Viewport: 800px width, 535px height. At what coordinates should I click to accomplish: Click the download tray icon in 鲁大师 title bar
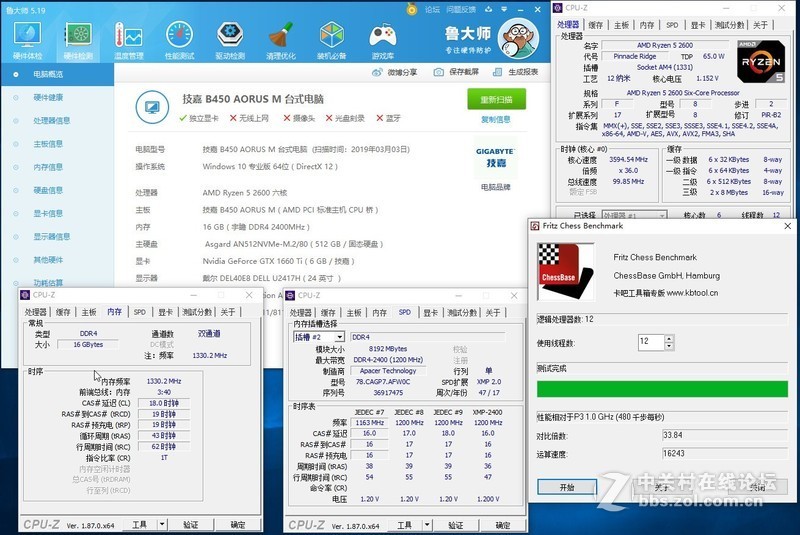[489, 9]
